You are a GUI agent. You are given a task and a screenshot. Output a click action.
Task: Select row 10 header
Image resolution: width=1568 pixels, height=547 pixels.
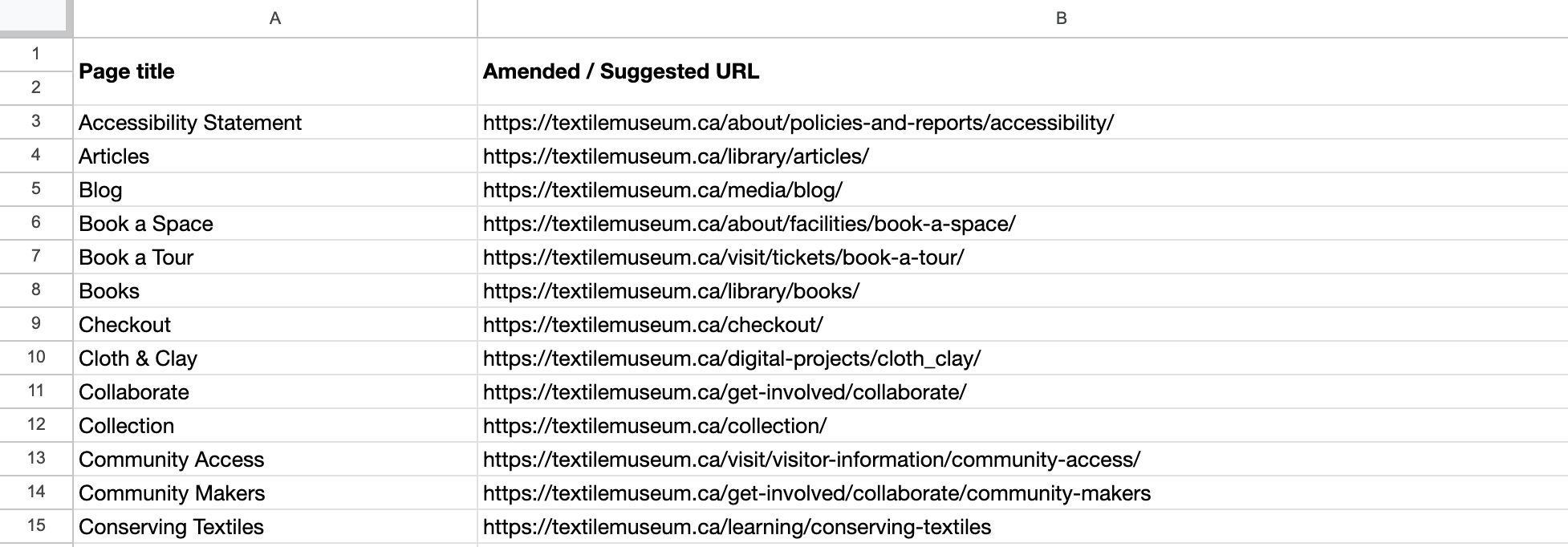(36, 357)
